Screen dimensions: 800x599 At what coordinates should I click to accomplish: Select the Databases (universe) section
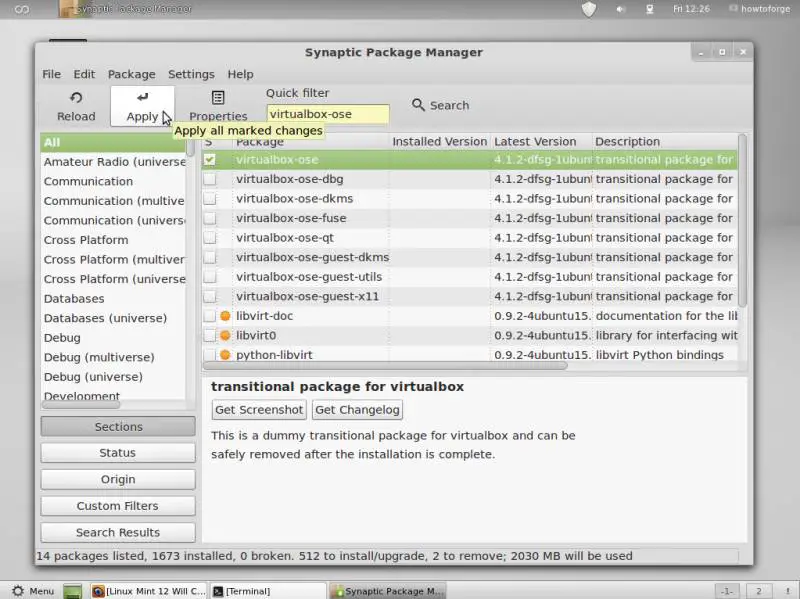tap(113, 318)
